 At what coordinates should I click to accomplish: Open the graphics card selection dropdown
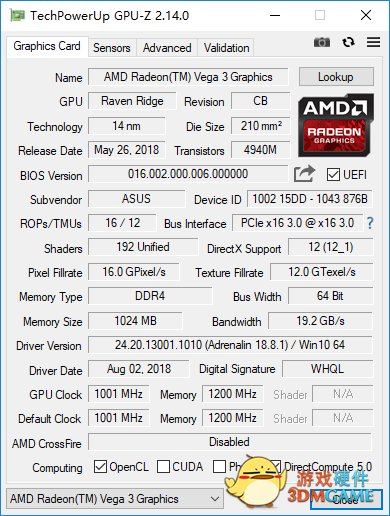115,499
